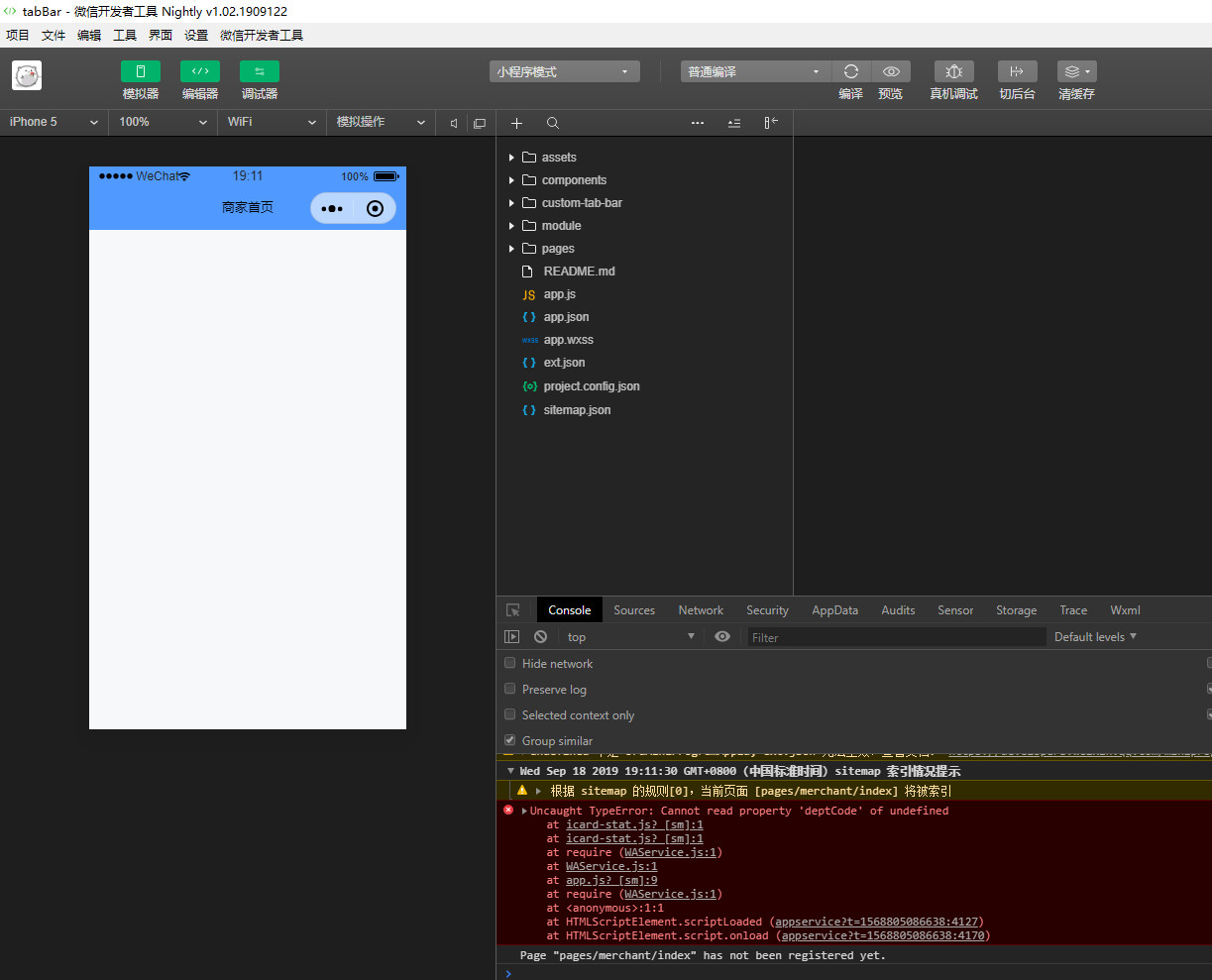The height and width of the screenshot is (980, 1212).
Task: Open first icard-stat.js? [sm]:1 link
Action: click(634, 824)
